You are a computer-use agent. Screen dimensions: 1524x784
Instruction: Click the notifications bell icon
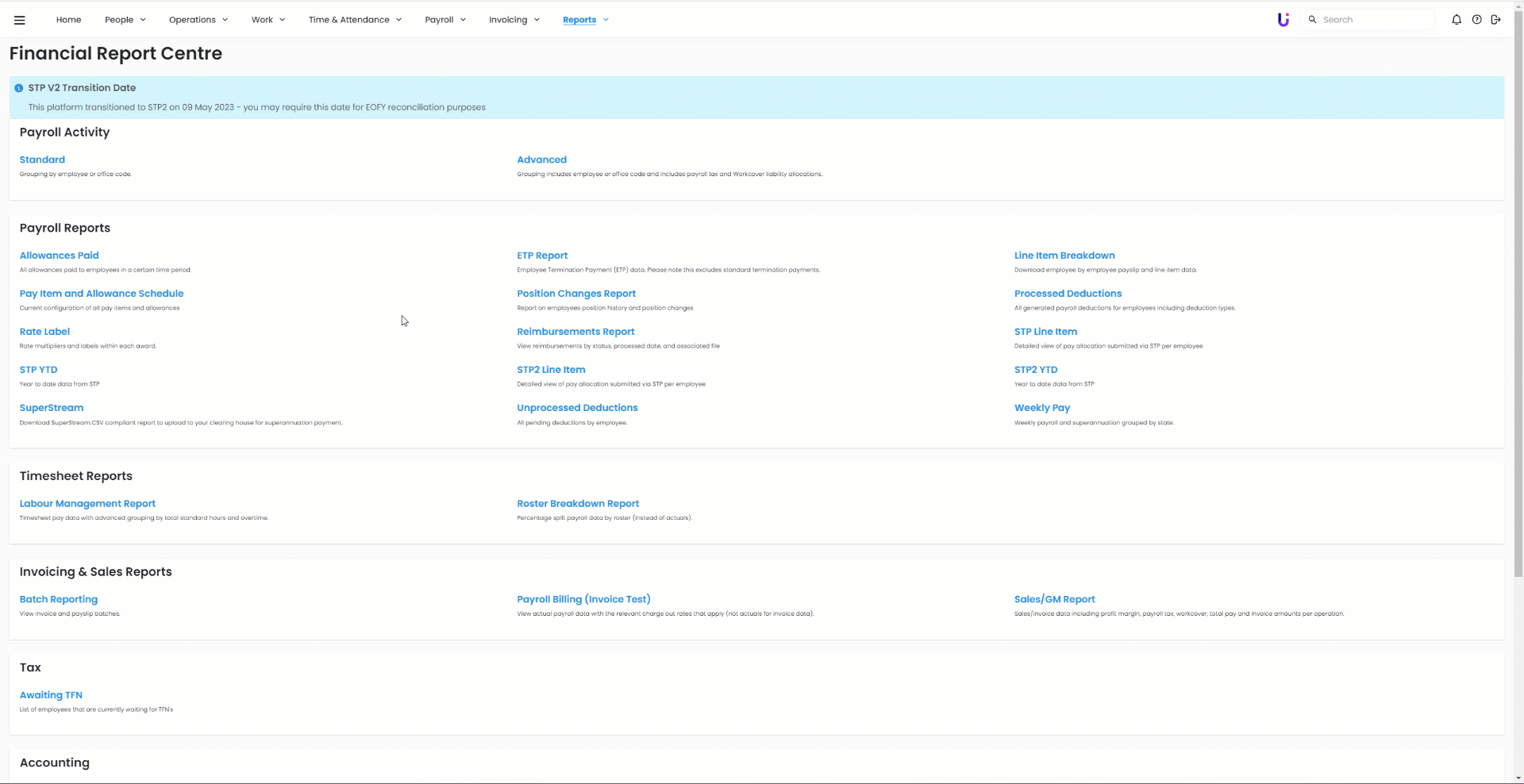click(1456, 20)
